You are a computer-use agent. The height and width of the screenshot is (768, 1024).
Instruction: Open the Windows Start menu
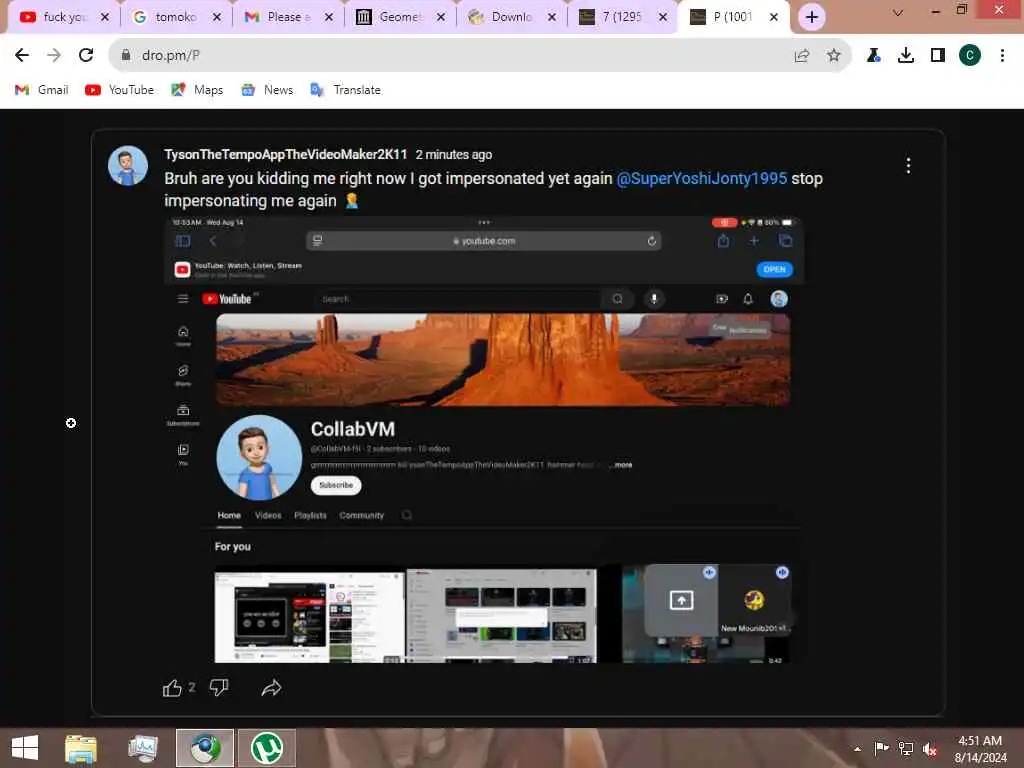click(25, 748)
